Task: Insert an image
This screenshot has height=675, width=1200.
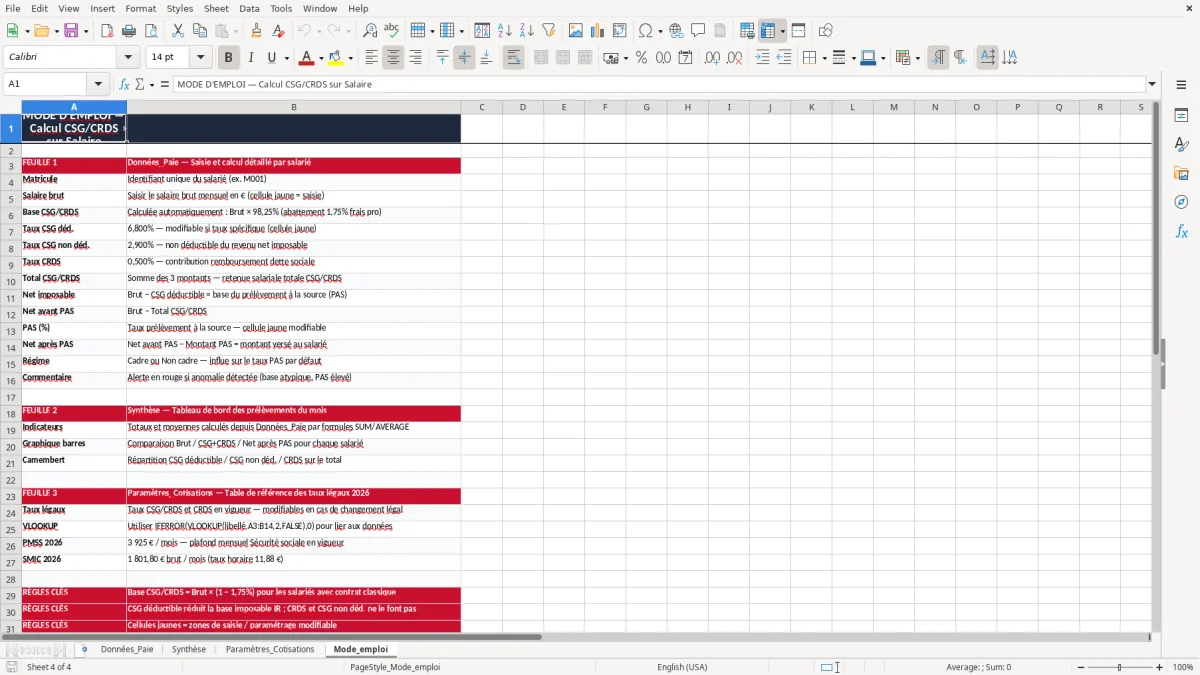Action: coord(576,31)
